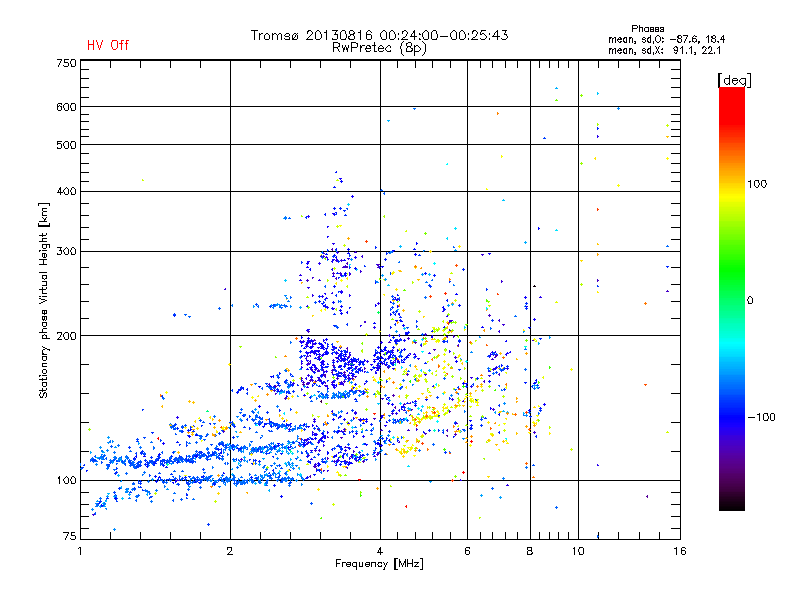Select the plot title 'Tromsø 20130816 00:24:00-00:25:43'
Screen dimensions: 800x600
pyautogui.click(x=379, y=35)
